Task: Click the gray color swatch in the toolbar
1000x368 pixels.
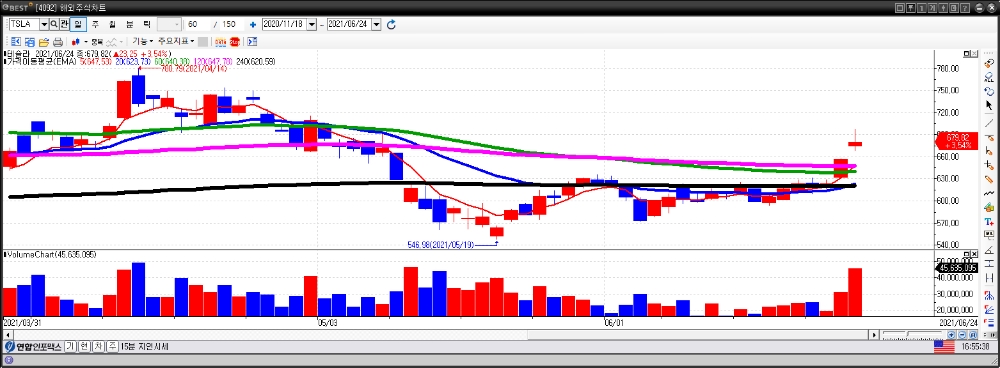Action: (x=202, y=42)
